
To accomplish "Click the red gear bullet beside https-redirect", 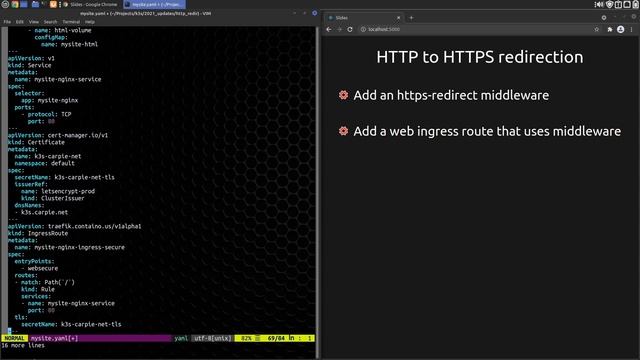I will click(x=343, y=95).
